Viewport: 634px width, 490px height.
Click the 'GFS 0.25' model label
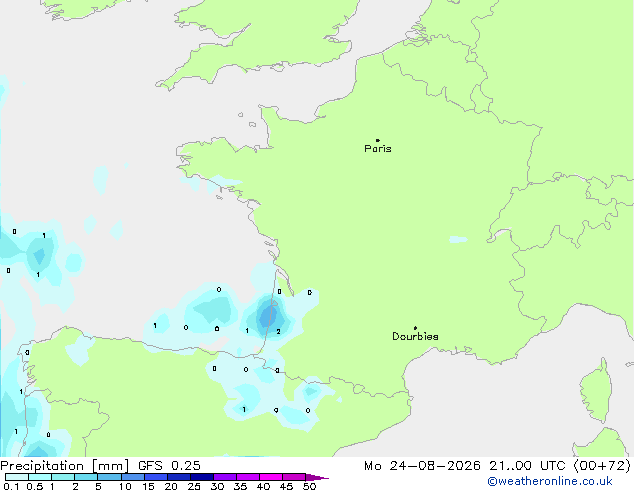point(169,466)
